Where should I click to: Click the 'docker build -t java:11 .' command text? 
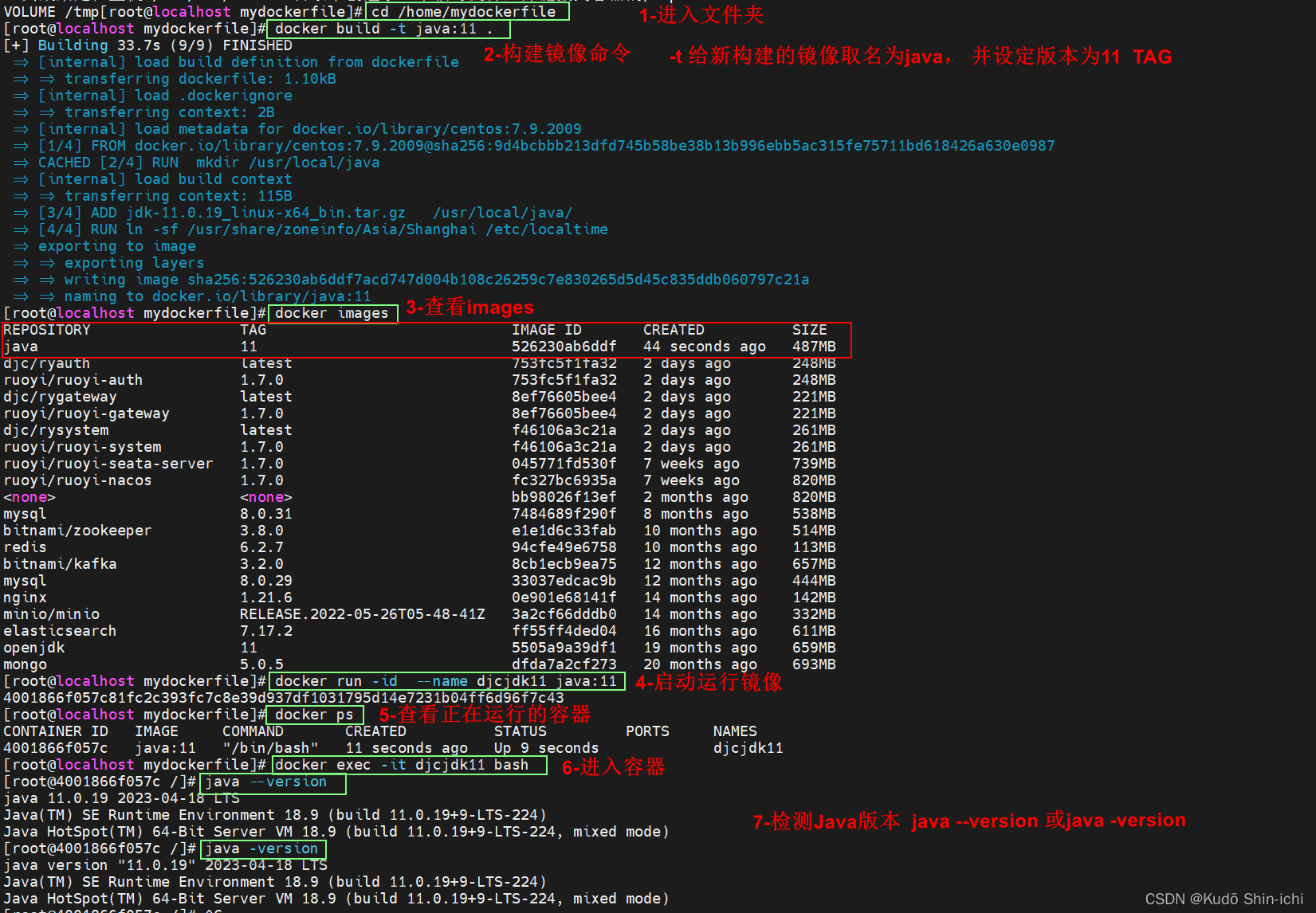384,29
